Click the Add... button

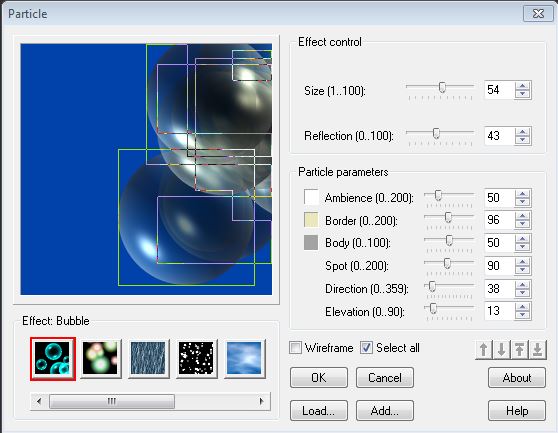coord(385,411)
